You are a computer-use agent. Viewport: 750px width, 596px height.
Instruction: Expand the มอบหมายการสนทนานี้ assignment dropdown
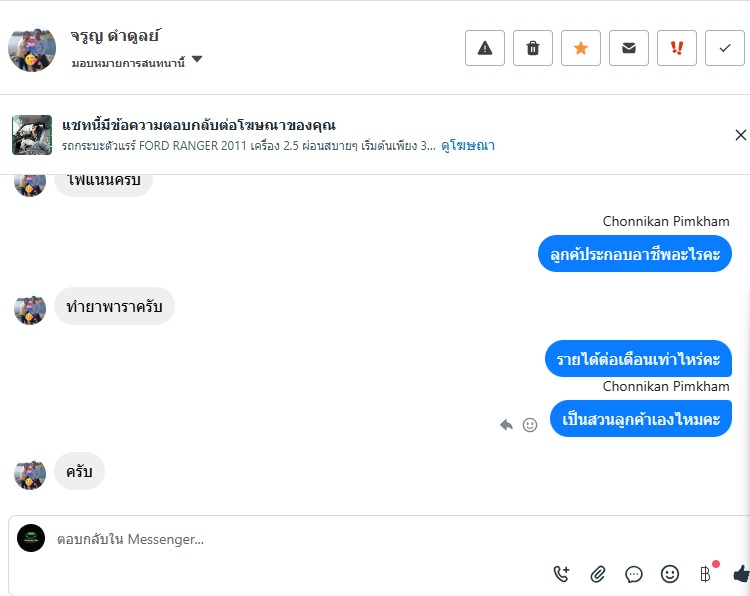click(x=197, y=60)
